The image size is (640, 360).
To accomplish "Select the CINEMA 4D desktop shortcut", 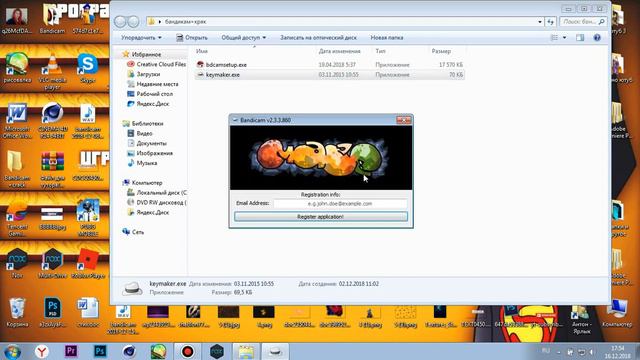I will (x=52, y=121).
